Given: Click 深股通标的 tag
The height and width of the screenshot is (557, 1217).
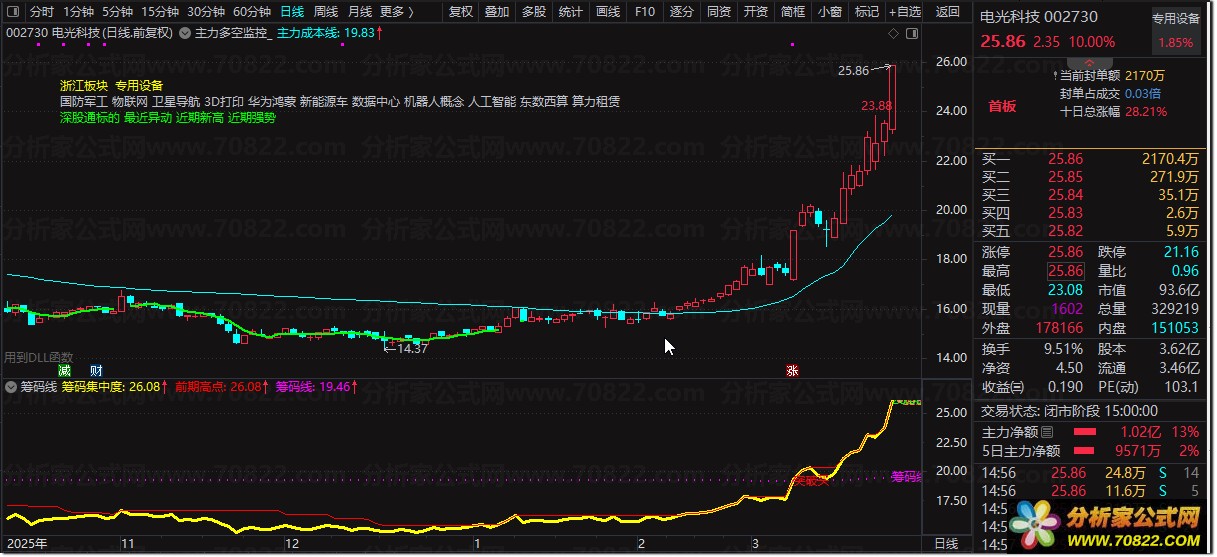Looking at the screenshot, I should coord(90,117).
